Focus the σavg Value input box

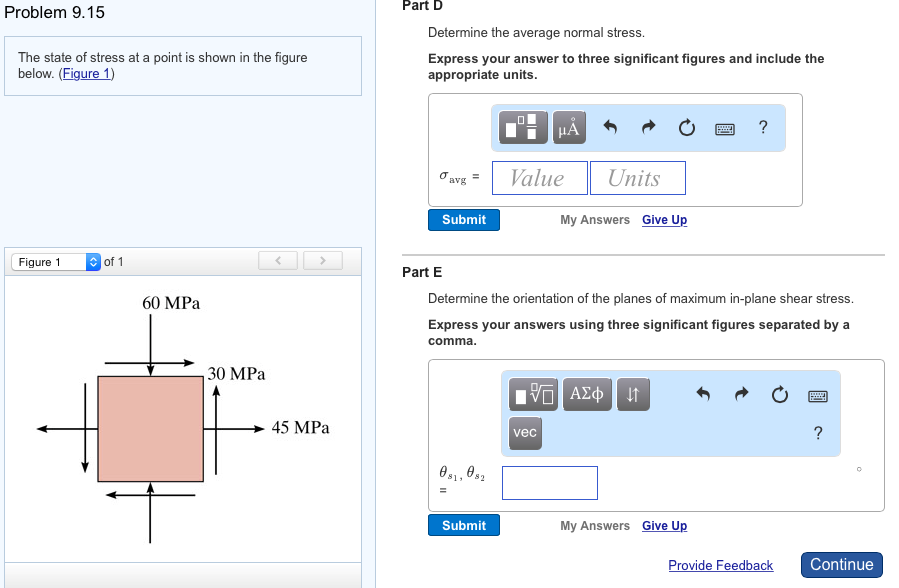[540, 178]
